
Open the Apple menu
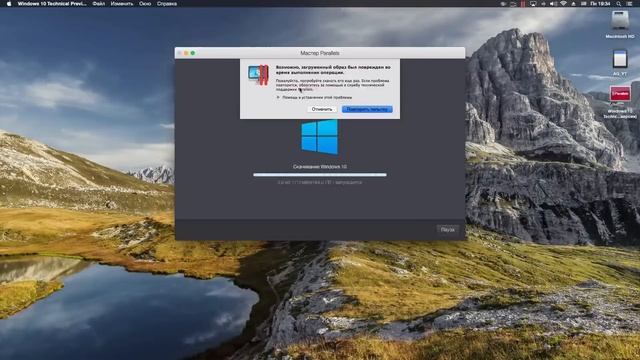[x=9, y=4]
